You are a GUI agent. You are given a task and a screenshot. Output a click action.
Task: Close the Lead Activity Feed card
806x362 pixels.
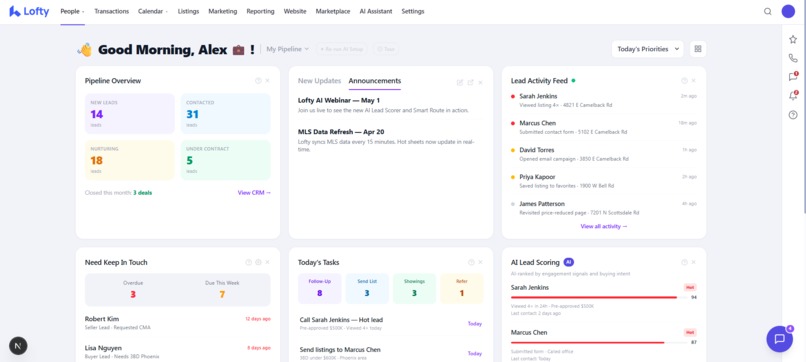coord(693,81)
